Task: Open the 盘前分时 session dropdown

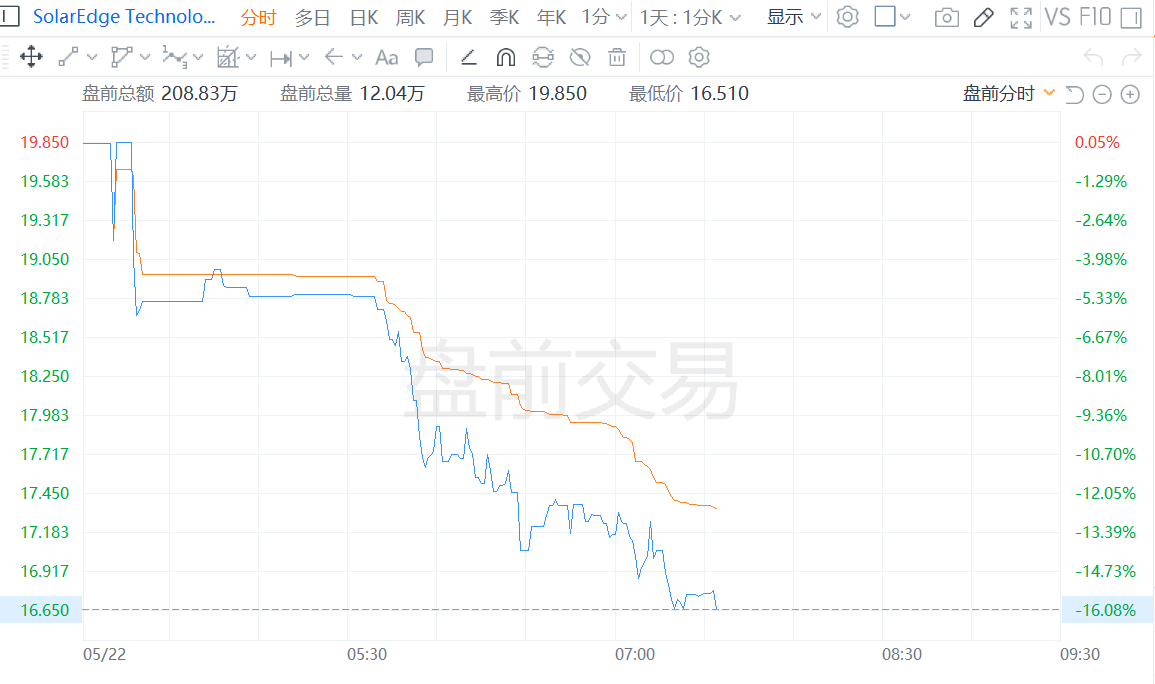Action: point(1009,94)
